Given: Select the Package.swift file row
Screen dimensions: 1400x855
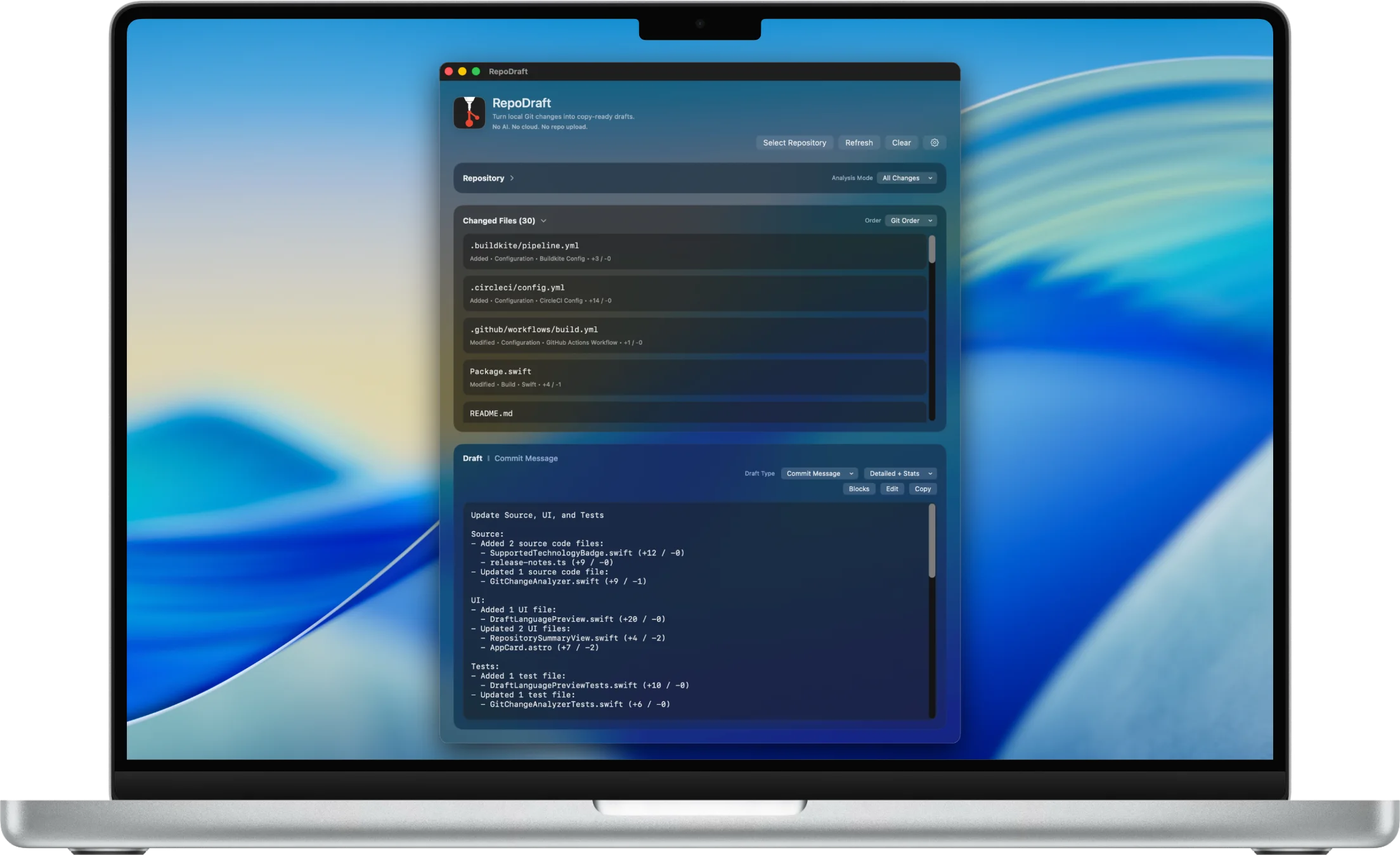Looking at the screenshot, I should [694, 377].
